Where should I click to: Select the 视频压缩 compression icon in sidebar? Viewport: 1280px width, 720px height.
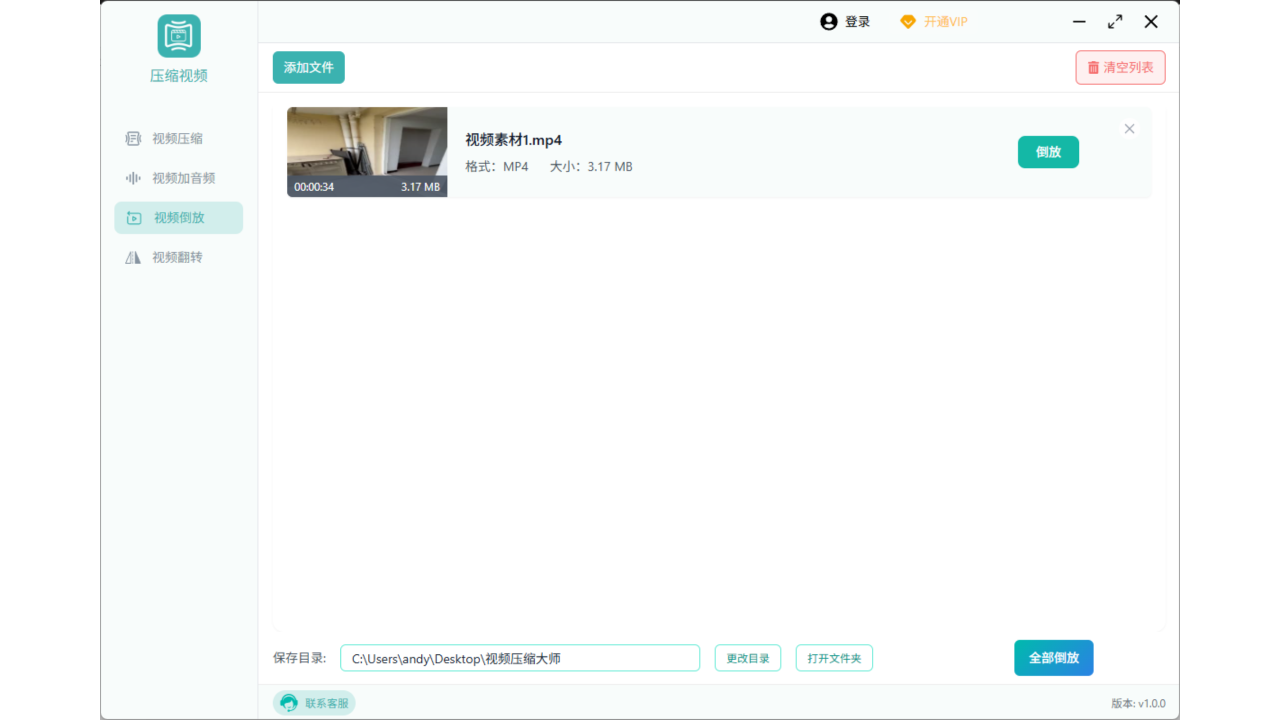pos(133,138)
